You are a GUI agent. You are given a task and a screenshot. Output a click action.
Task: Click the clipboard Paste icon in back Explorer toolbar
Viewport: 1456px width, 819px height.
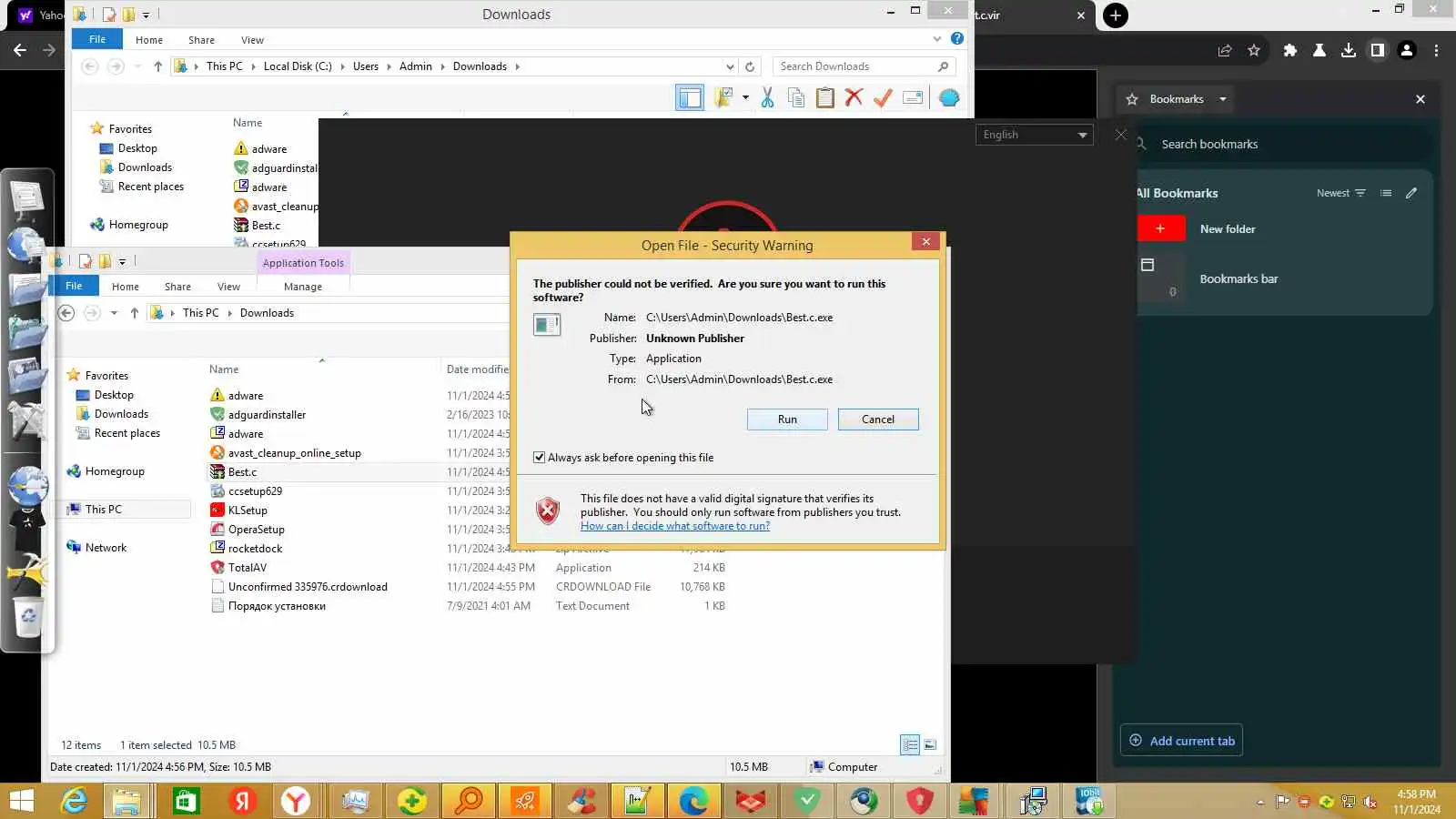point(825,98)
